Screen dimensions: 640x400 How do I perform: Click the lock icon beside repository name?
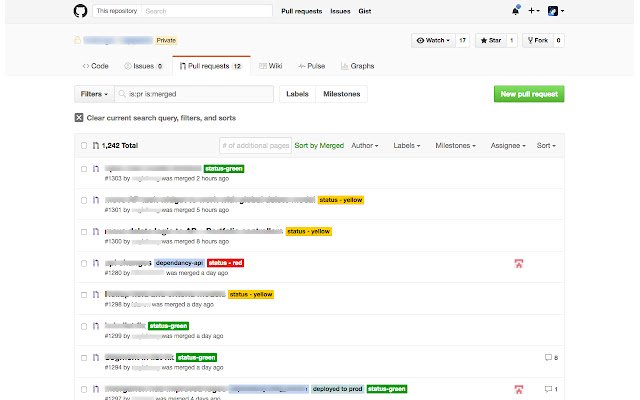click(x=77, y=40)
